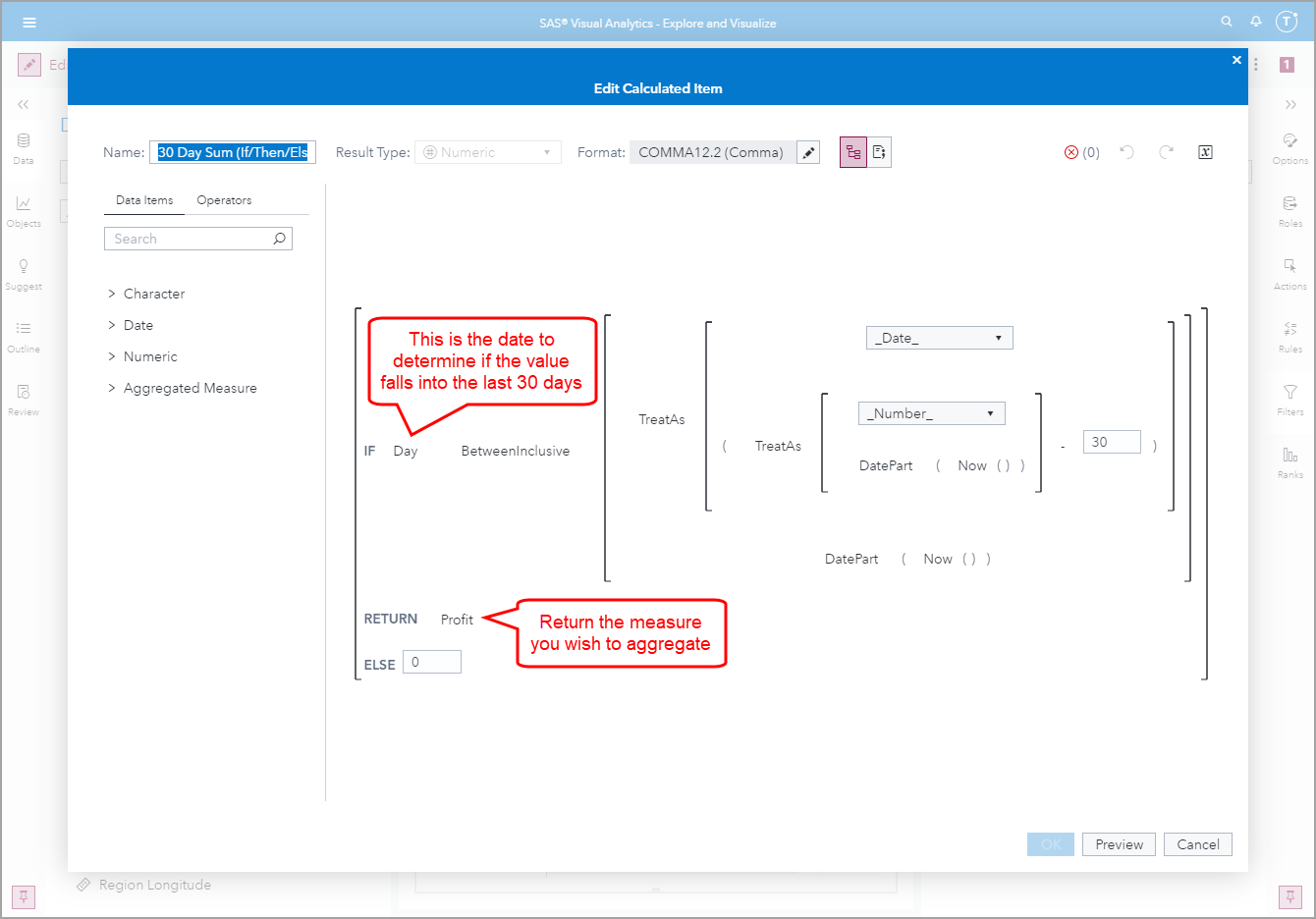Select the visual tree editor view

pyautogui.click(x=852, y=152)
